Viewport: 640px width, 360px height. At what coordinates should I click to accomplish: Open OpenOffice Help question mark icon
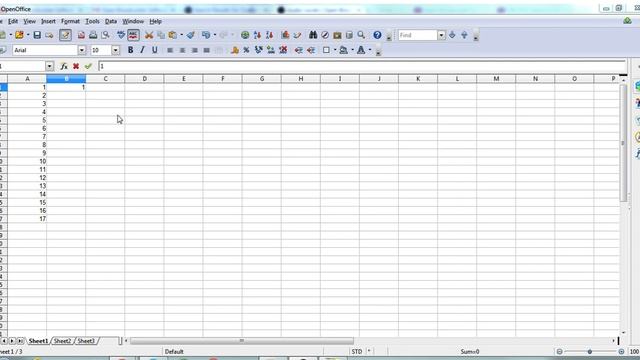click(x=377, y=35)
